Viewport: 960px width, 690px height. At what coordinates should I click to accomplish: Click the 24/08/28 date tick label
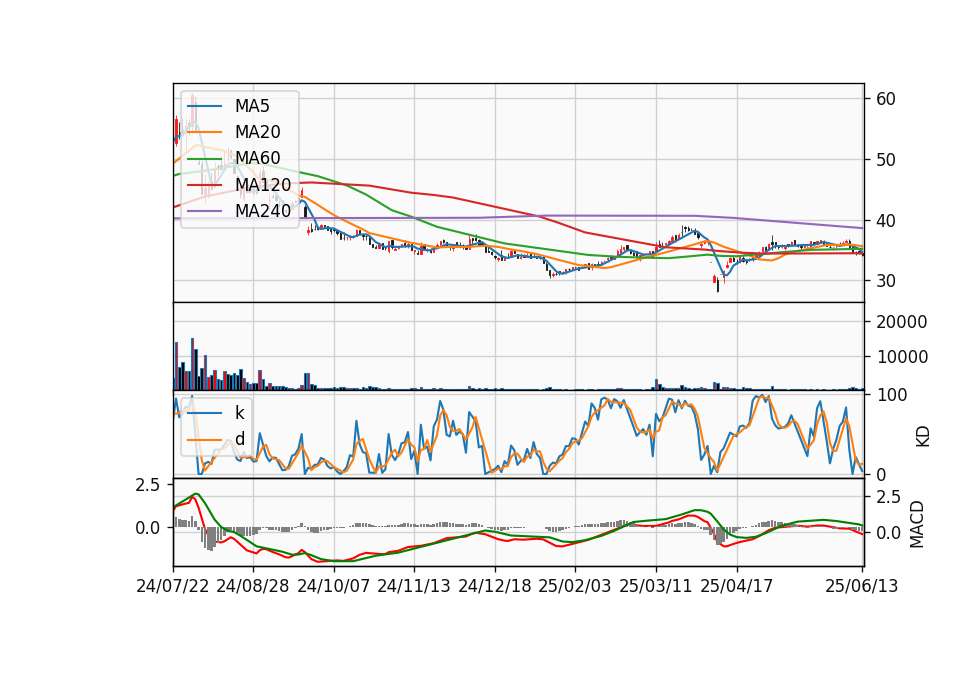tap(253, 586)
